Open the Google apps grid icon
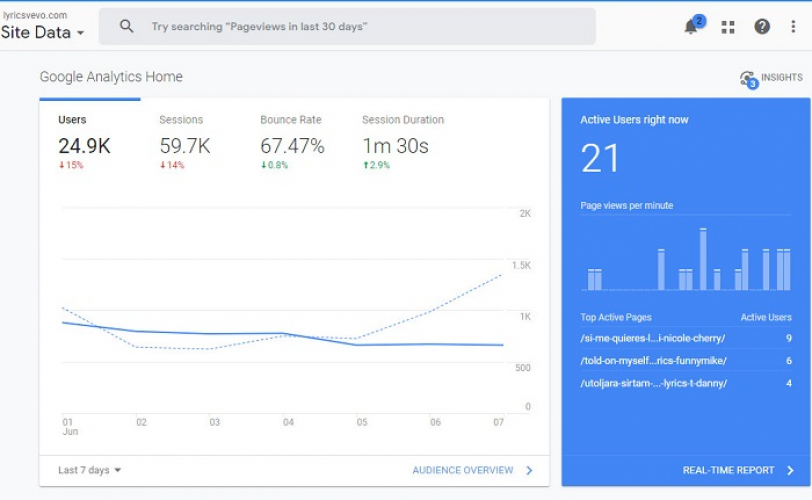Screen dimensions: 812x500 click(728, 27)
